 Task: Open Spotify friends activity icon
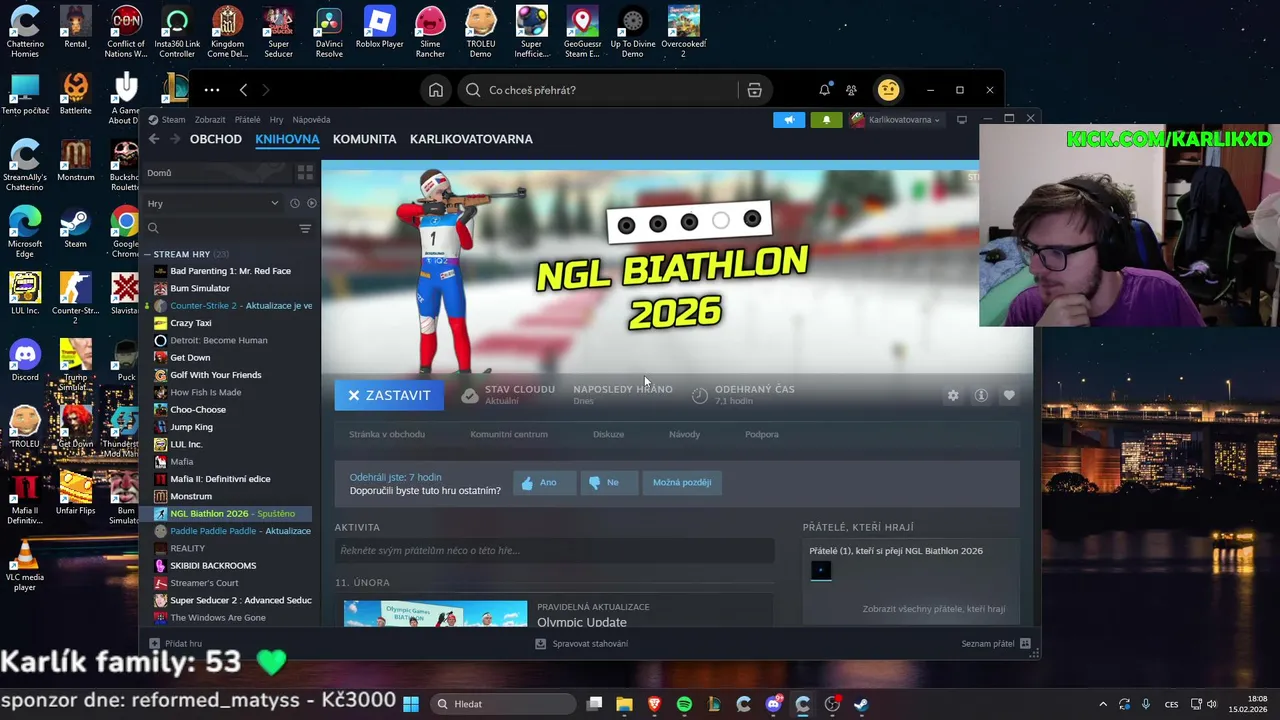(851, 90)
